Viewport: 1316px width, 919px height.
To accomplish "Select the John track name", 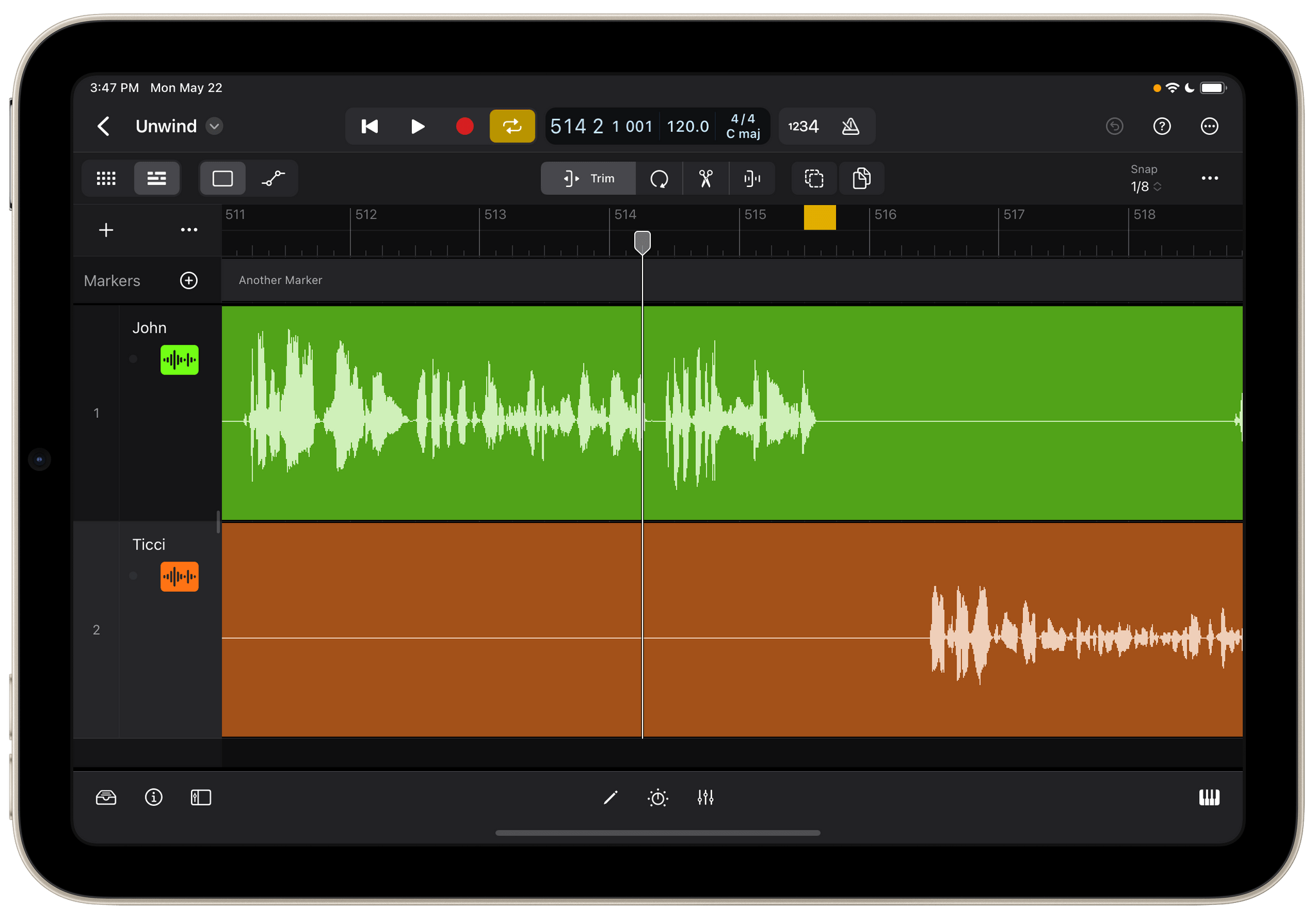I will 149,328.
